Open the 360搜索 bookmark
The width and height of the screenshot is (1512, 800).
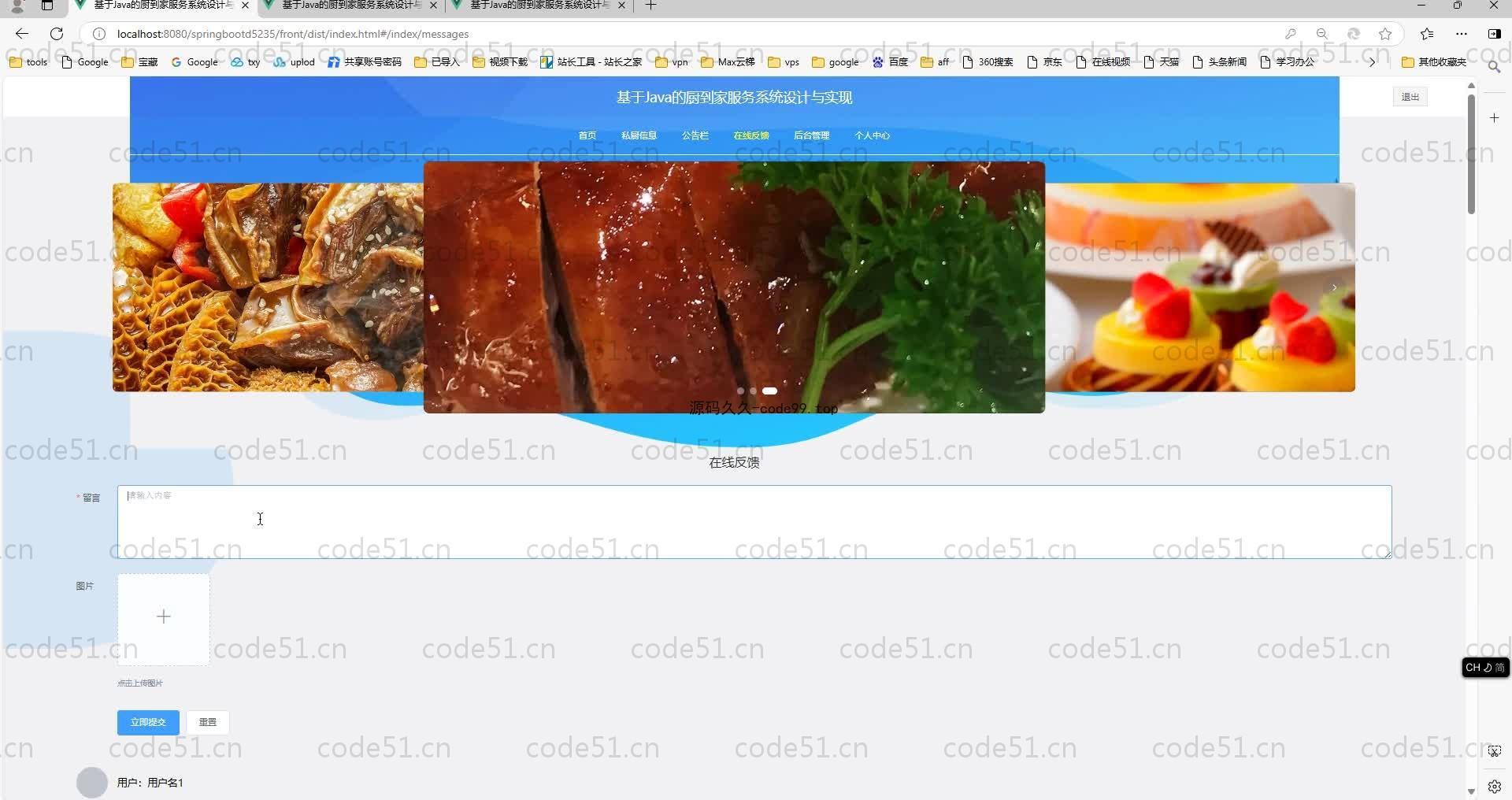(988, 62)
